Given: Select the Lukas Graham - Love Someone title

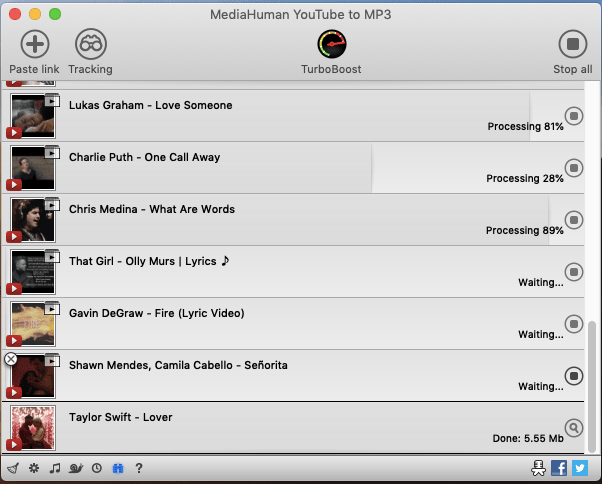Looking at the screenshot, I should coord(150,105).
